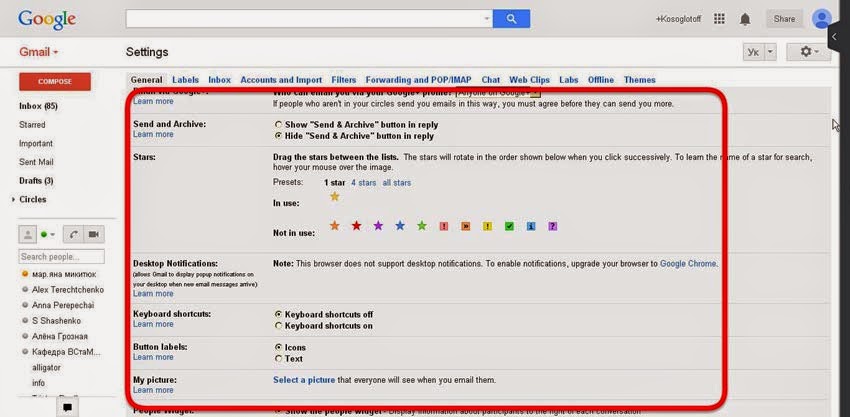Switch to the Web Clips tab
Image resolution: width=850 pixels, height=417 pixels.
coord(530,80)
